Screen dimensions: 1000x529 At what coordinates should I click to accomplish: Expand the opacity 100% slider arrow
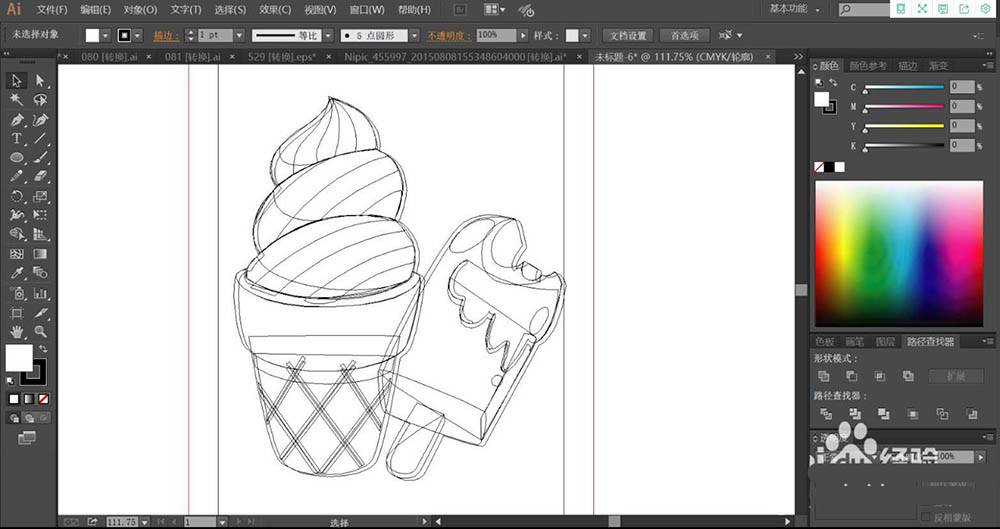524,35
